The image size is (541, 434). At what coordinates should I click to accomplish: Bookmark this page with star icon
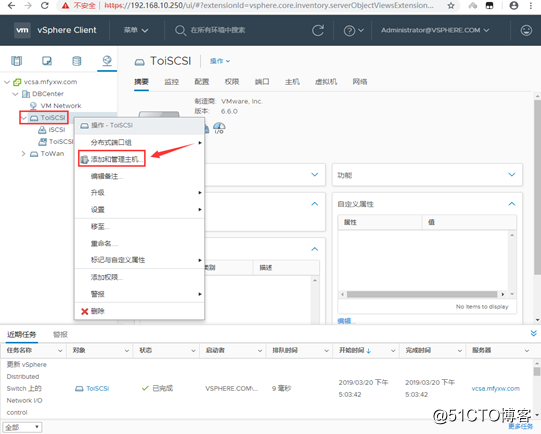[x=451, y=5]
